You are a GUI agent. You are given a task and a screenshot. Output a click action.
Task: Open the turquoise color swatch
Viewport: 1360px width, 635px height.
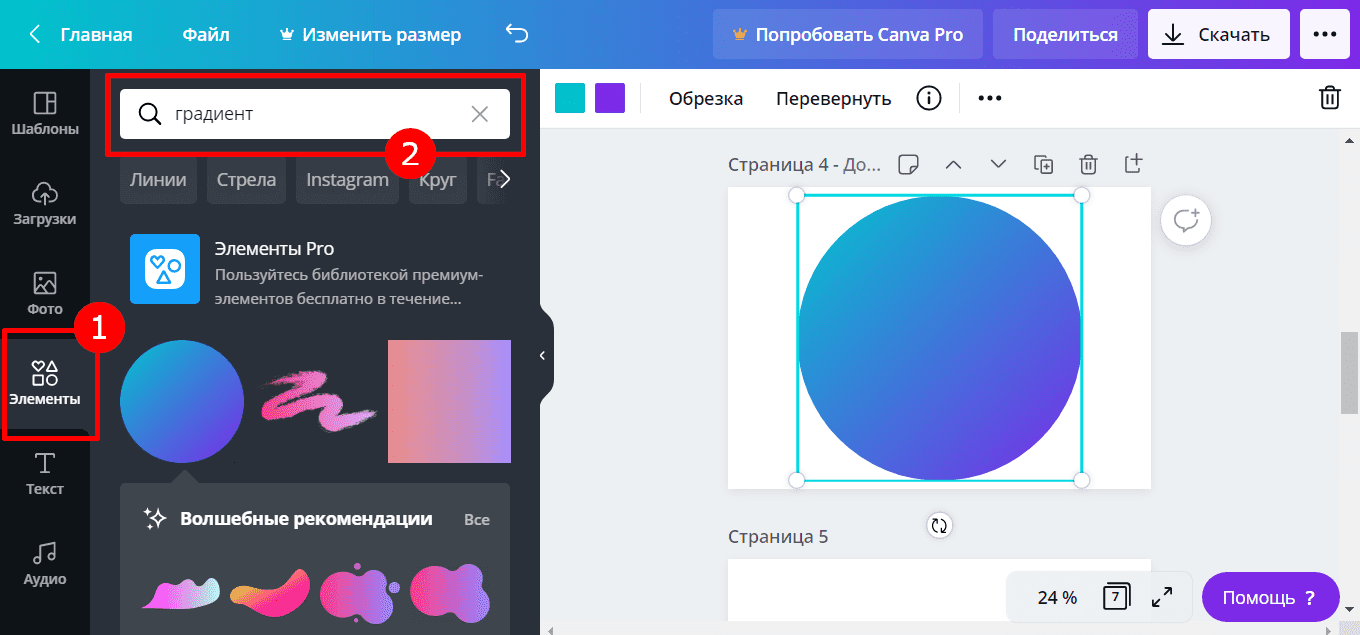(x=570, y=98)
